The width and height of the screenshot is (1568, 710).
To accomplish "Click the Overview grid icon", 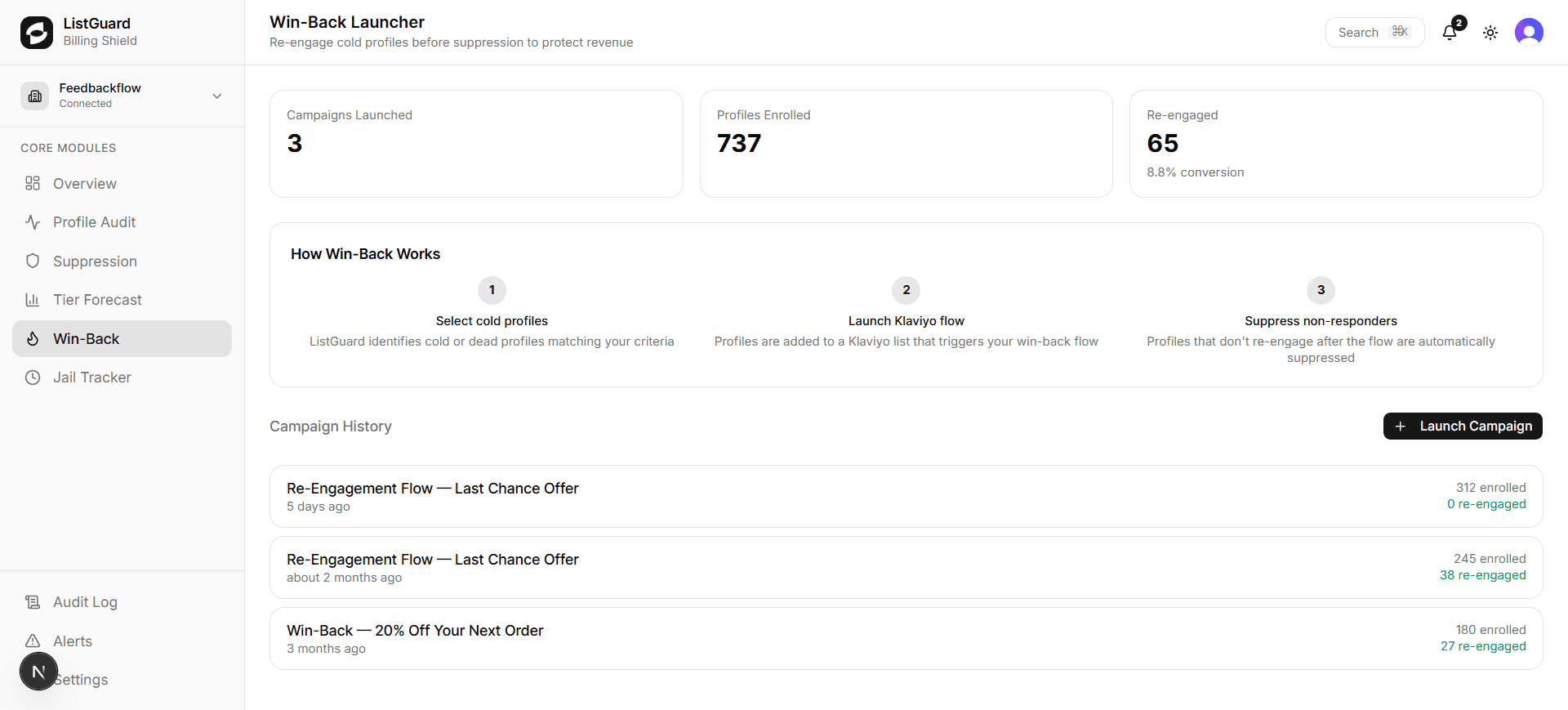I will (33, 183).
